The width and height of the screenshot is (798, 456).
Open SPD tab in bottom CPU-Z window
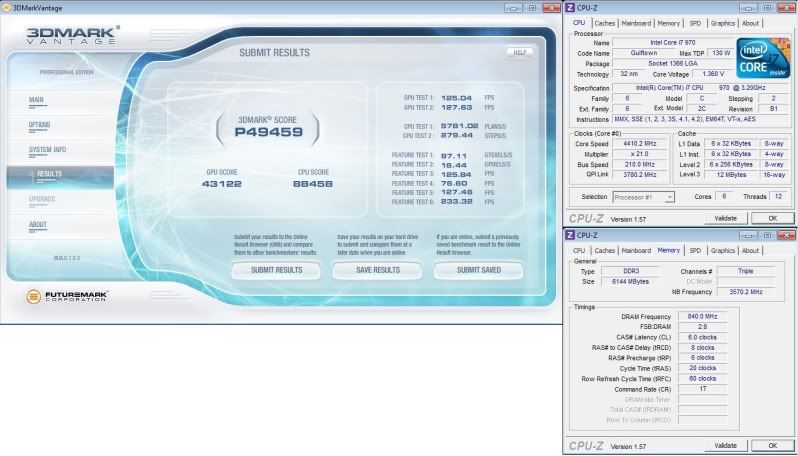(695, 251)
